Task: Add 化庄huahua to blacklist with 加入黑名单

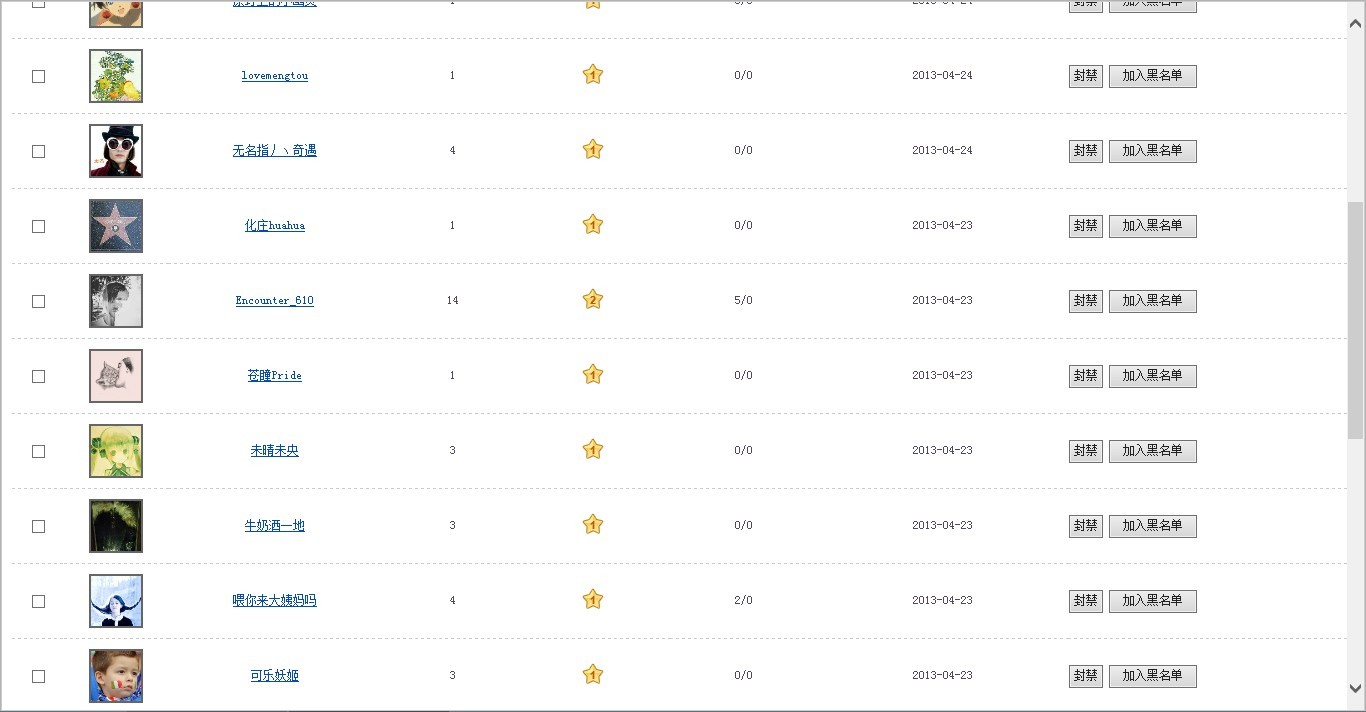Action: (x=1152, y=226)
